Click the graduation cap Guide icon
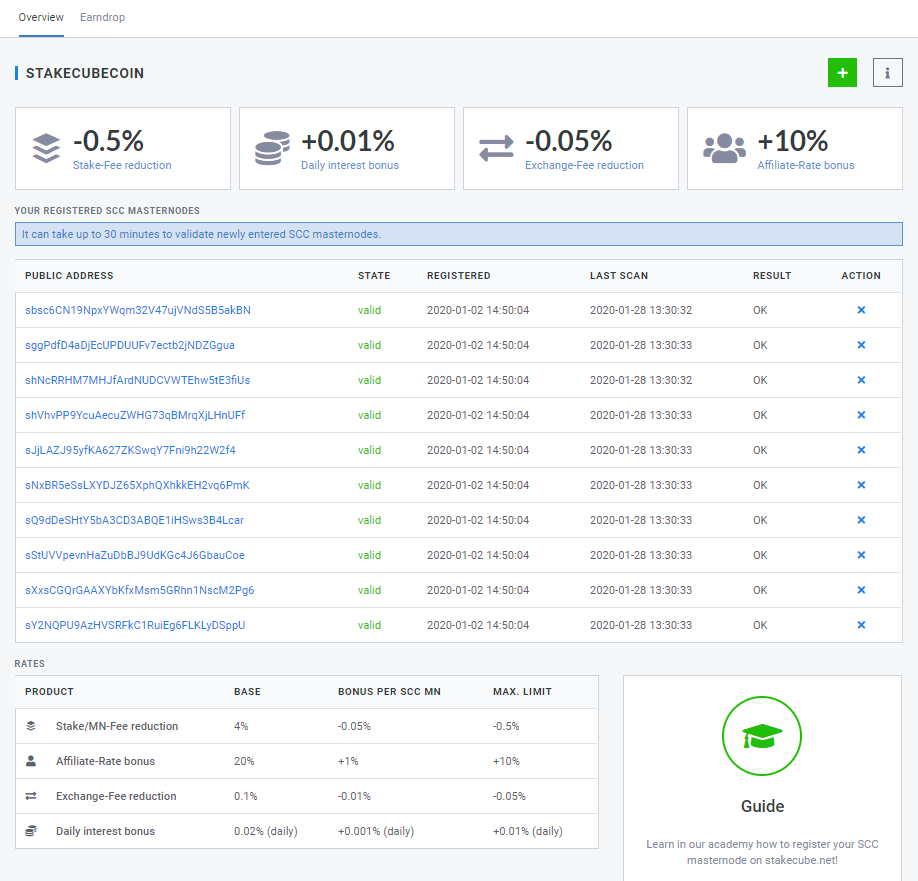 click(762, 736)
